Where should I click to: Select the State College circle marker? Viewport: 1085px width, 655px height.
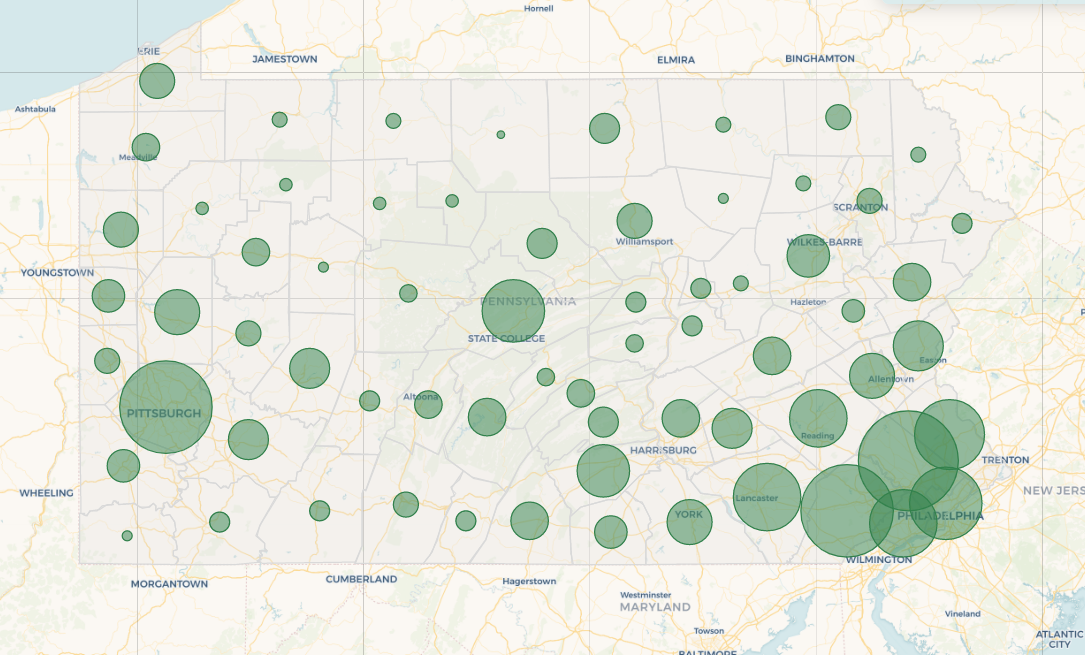513,311
